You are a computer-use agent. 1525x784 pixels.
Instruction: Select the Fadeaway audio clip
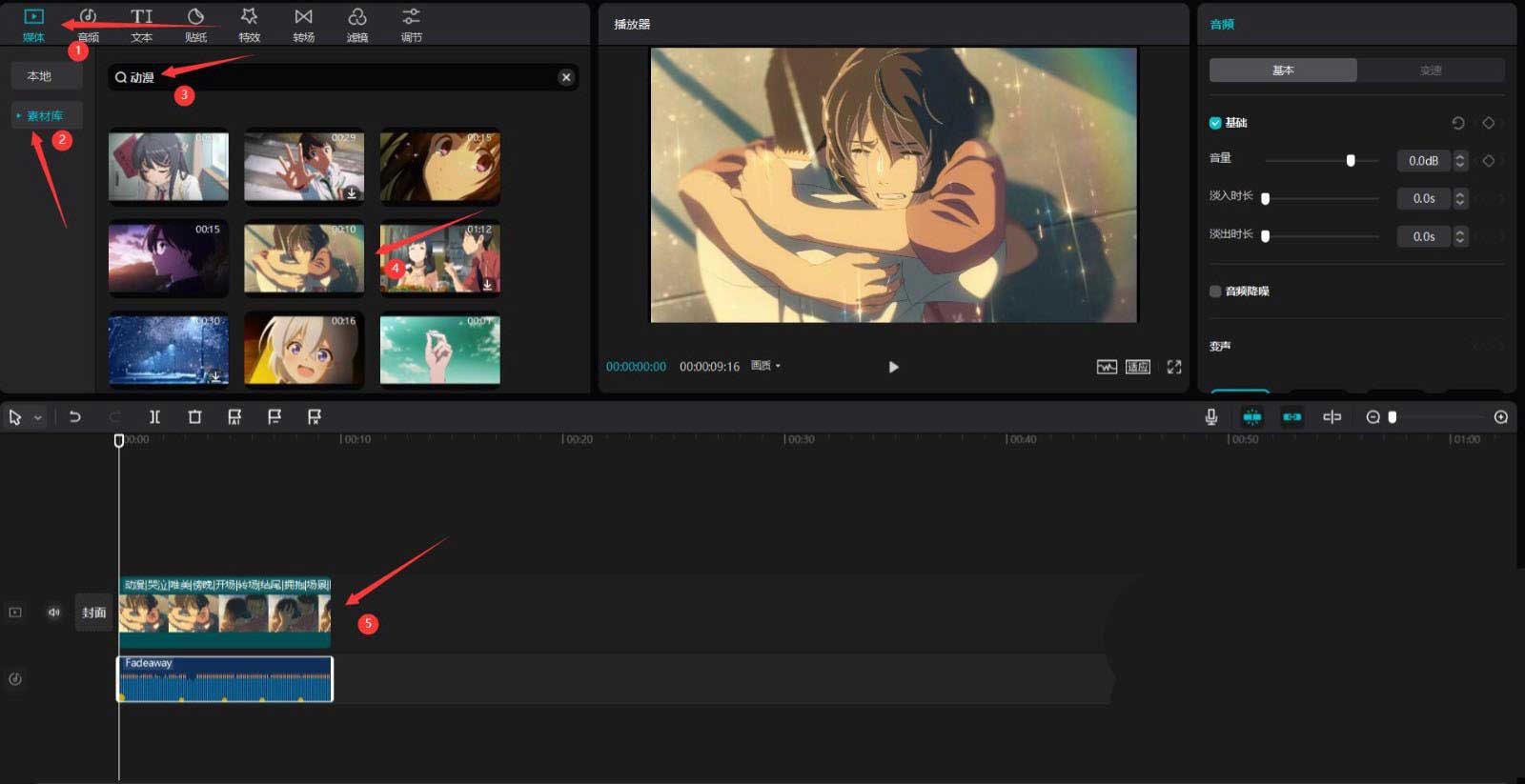(x=225, y=679)
